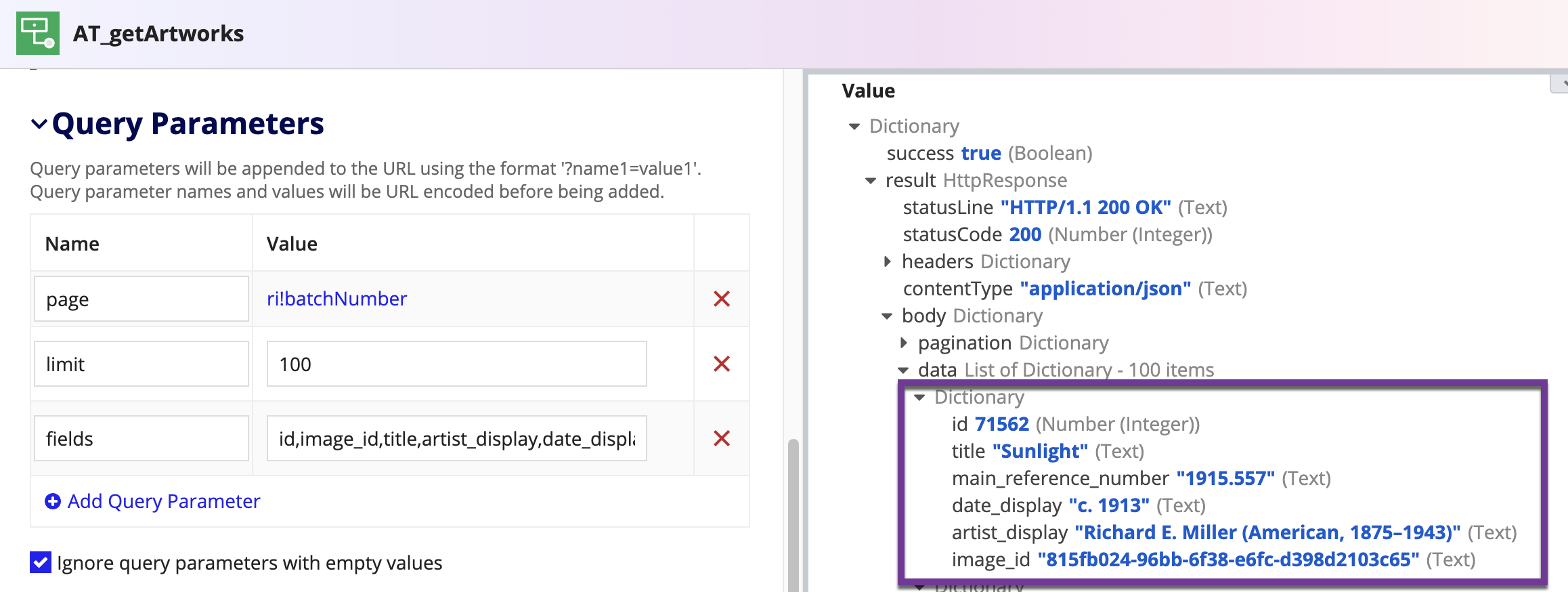Collapse the Query Parameters section

pyautogui.click(x=39, y=124)
